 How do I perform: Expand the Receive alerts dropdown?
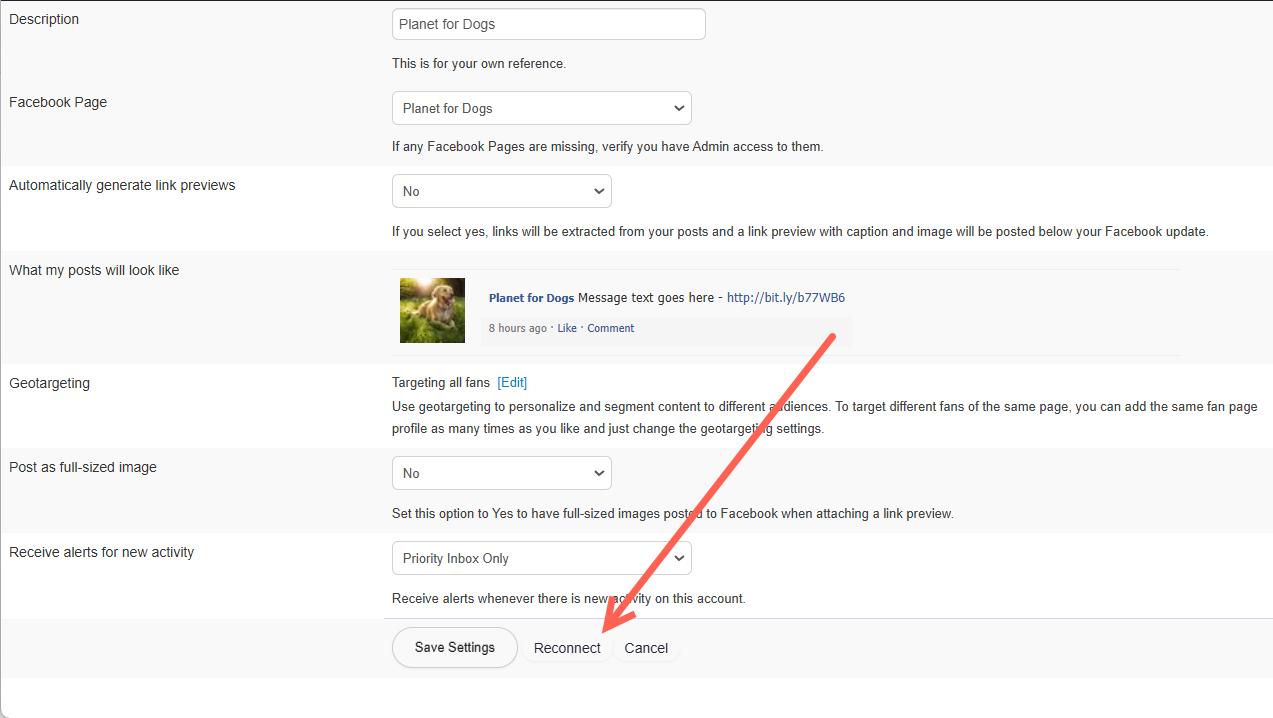(542, 558)
